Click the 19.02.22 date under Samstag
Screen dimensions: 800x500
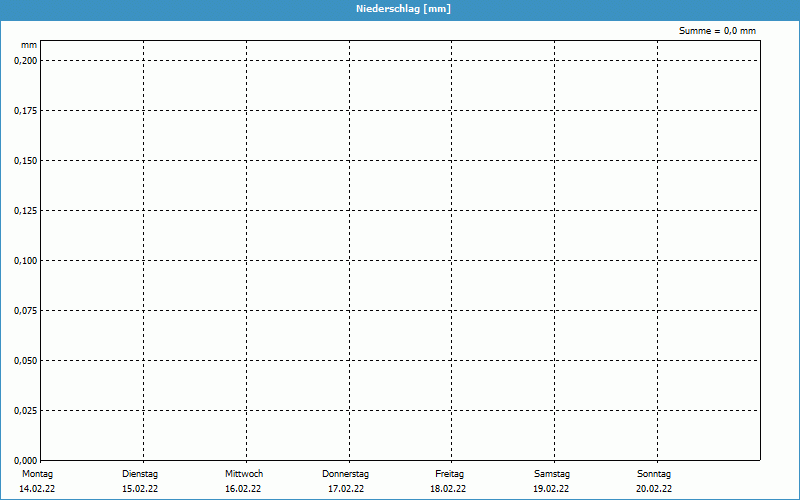551,489
